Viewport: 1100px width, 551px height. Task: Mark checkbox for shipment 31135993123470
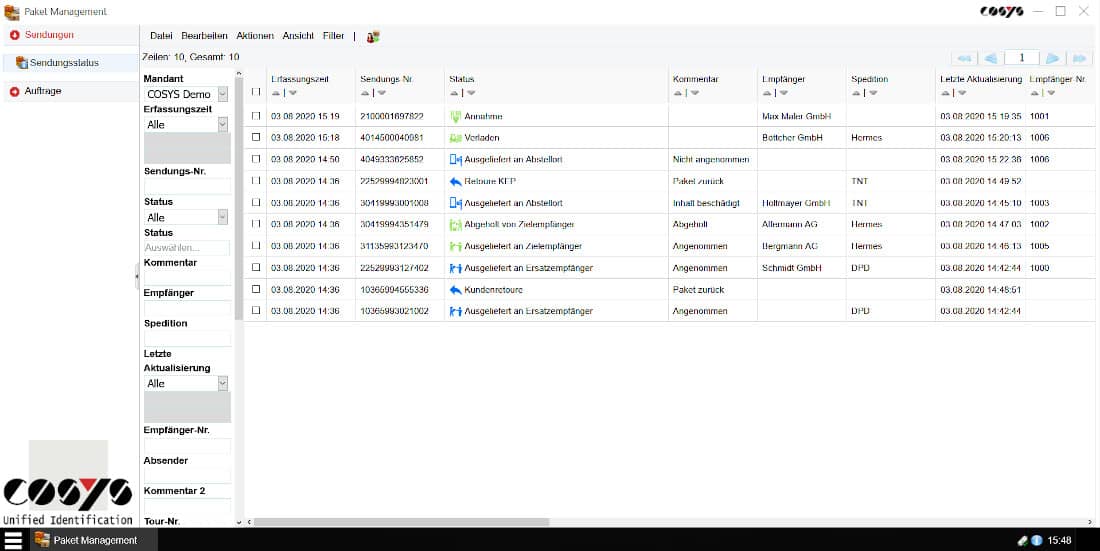(256, 246)
